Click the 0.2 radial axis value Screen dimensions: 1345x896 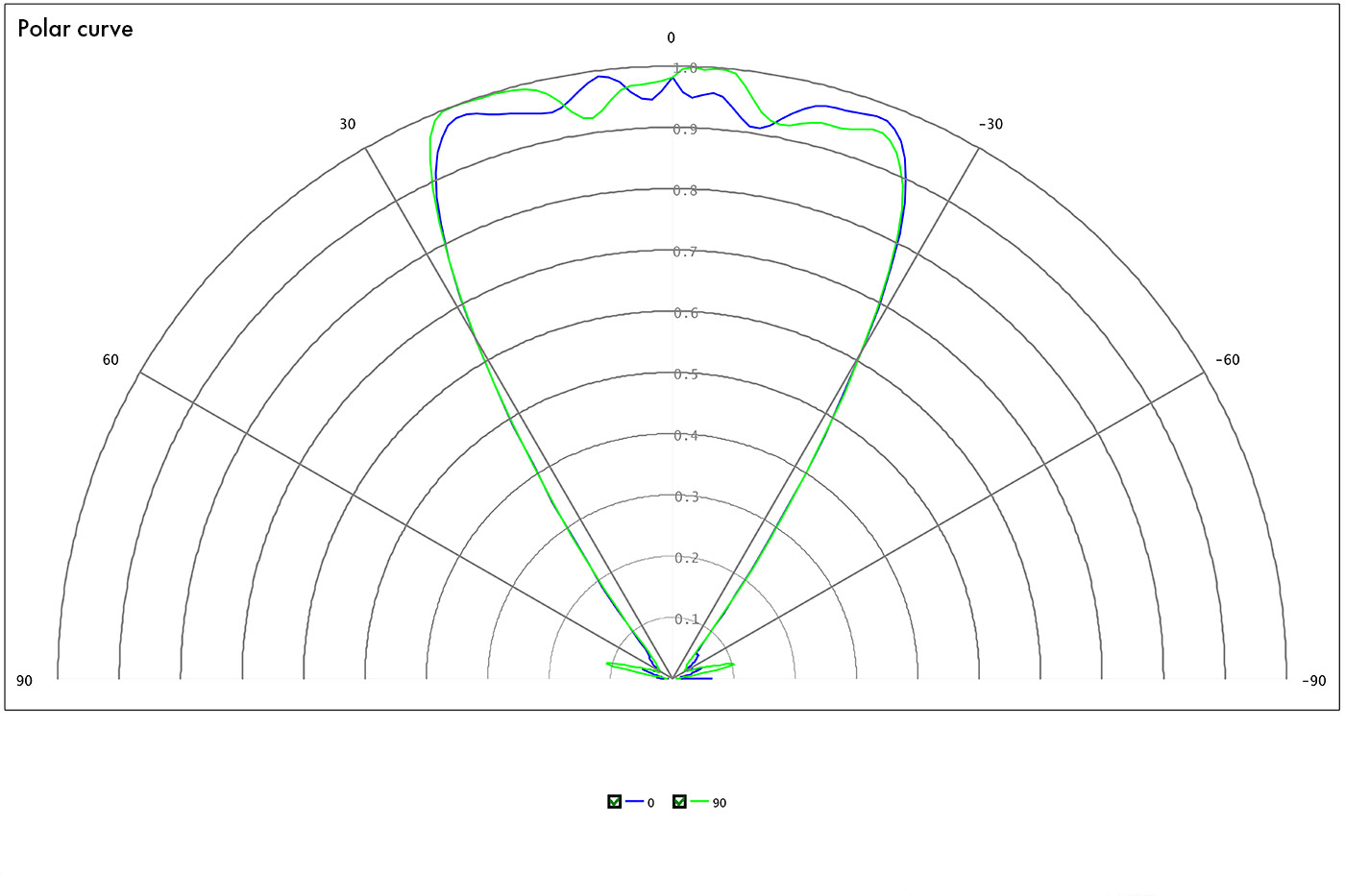point(686,558)
